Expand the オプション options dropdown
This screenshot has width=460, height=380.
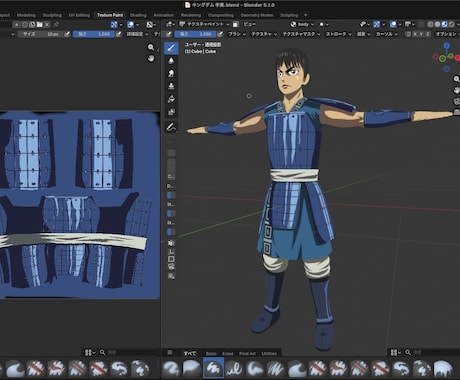[447, 34]
